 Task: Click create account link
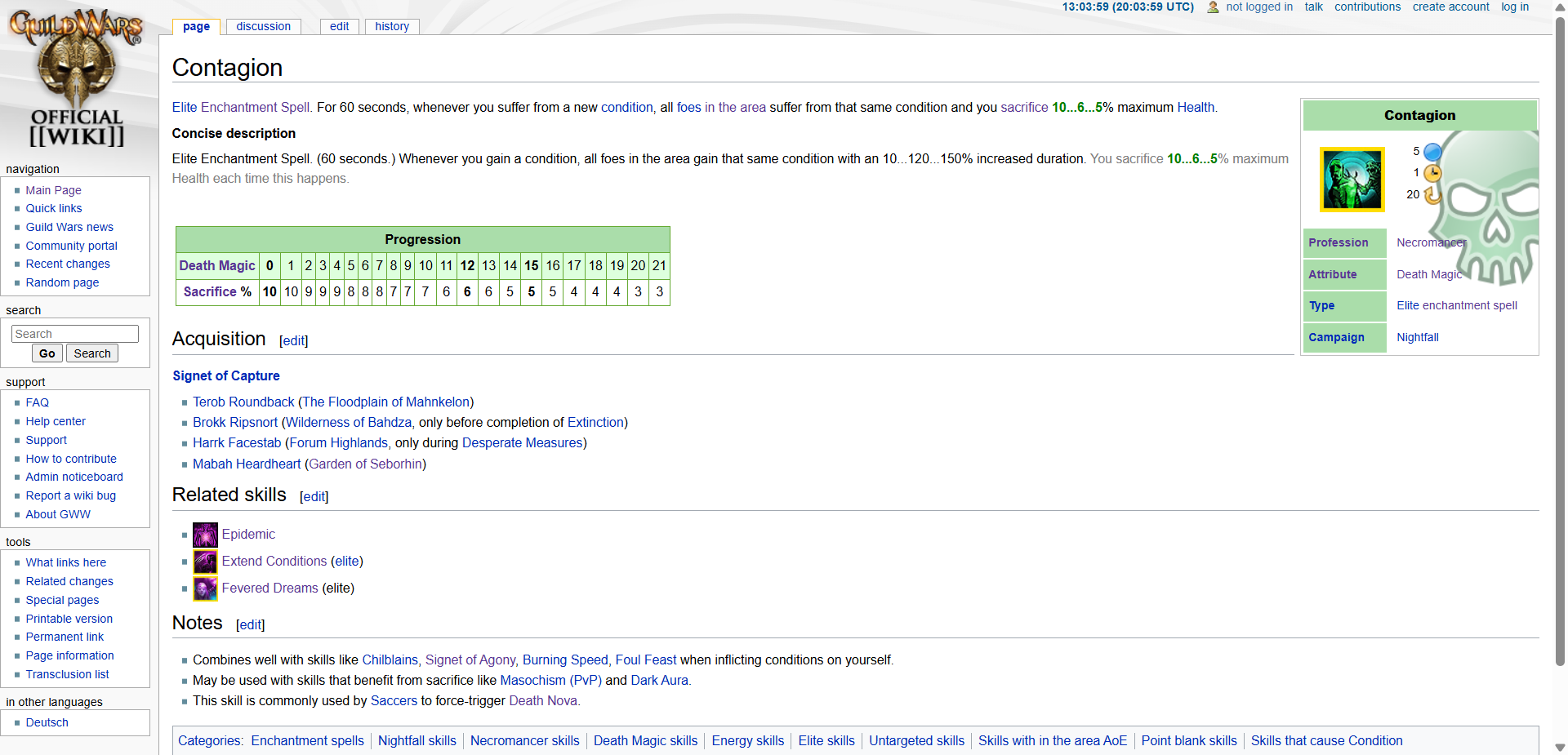coord(1450,7)
